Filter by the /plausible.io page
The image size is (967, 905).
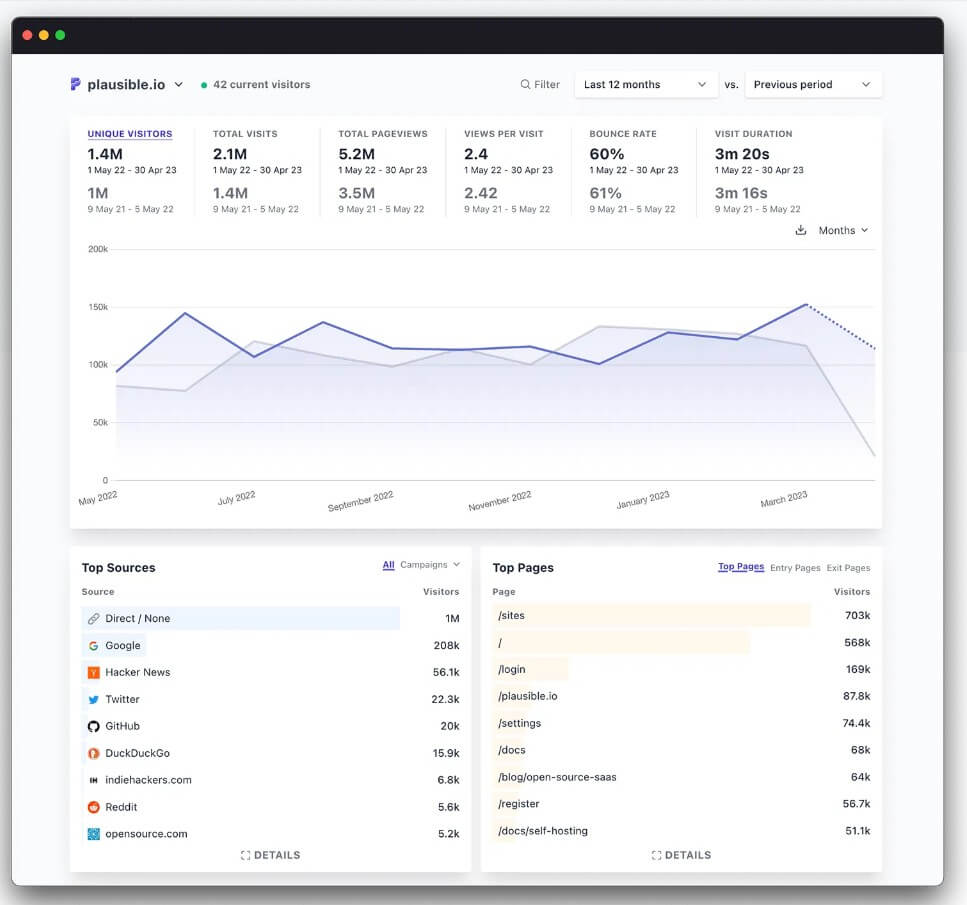[x=527, y=696]
